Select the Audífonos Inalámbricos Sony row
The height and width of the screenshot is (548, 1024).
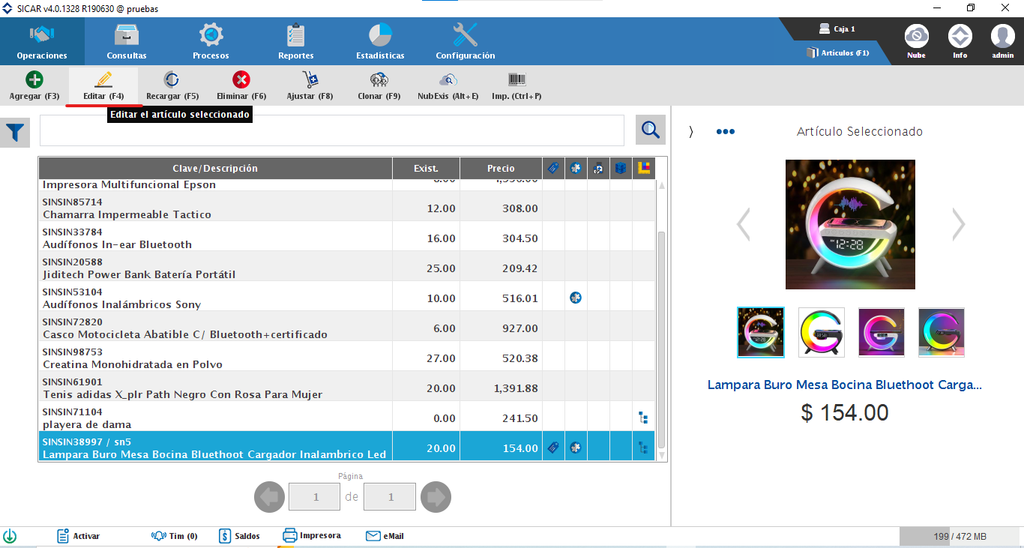point(347,298)
